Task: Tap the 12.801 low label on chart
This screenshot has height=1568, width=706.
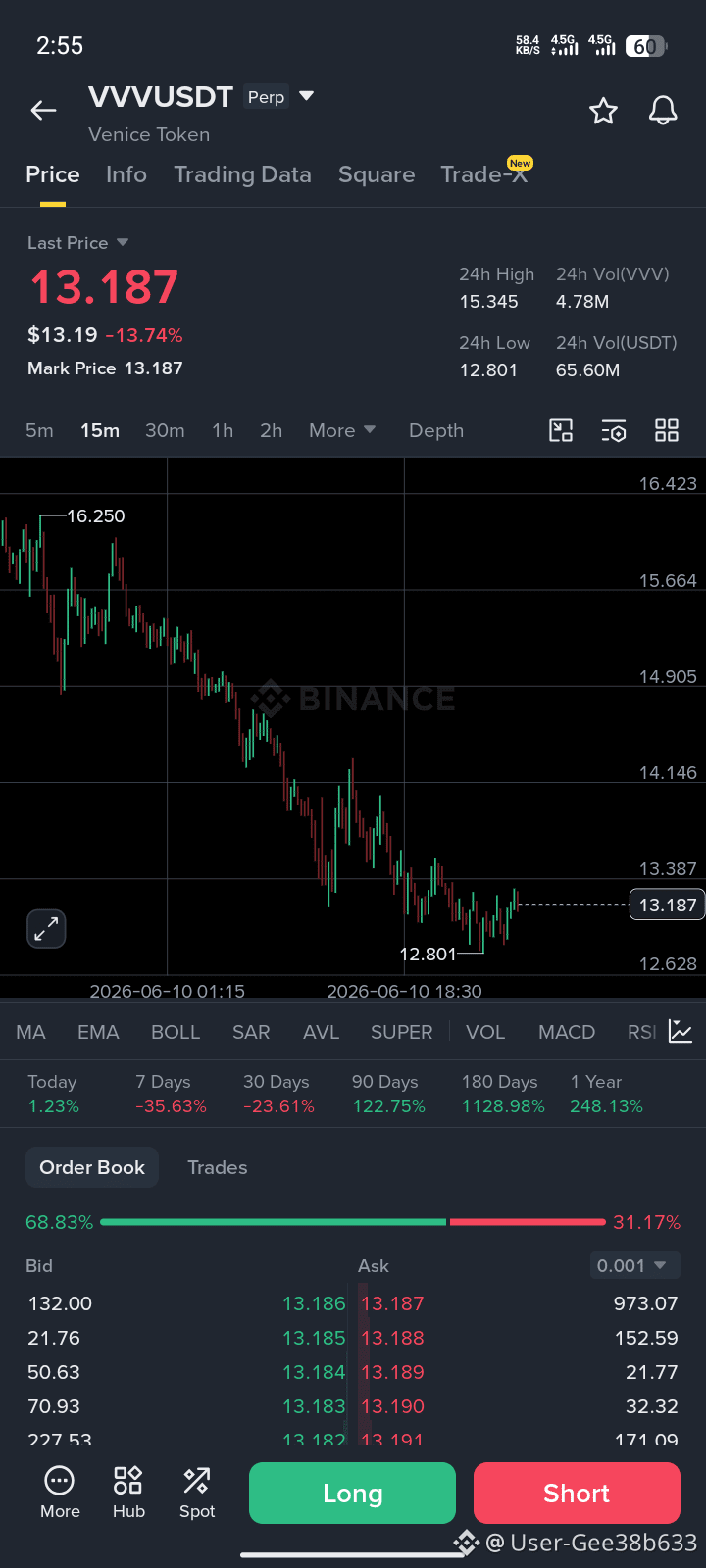Action: 428,954
